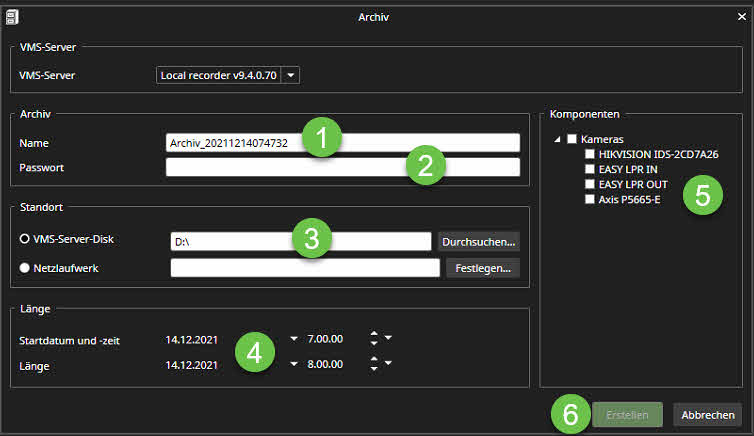Open the Startdatum date picker dropdown
This screenshot has height=436, width=754.
point(293,339)
